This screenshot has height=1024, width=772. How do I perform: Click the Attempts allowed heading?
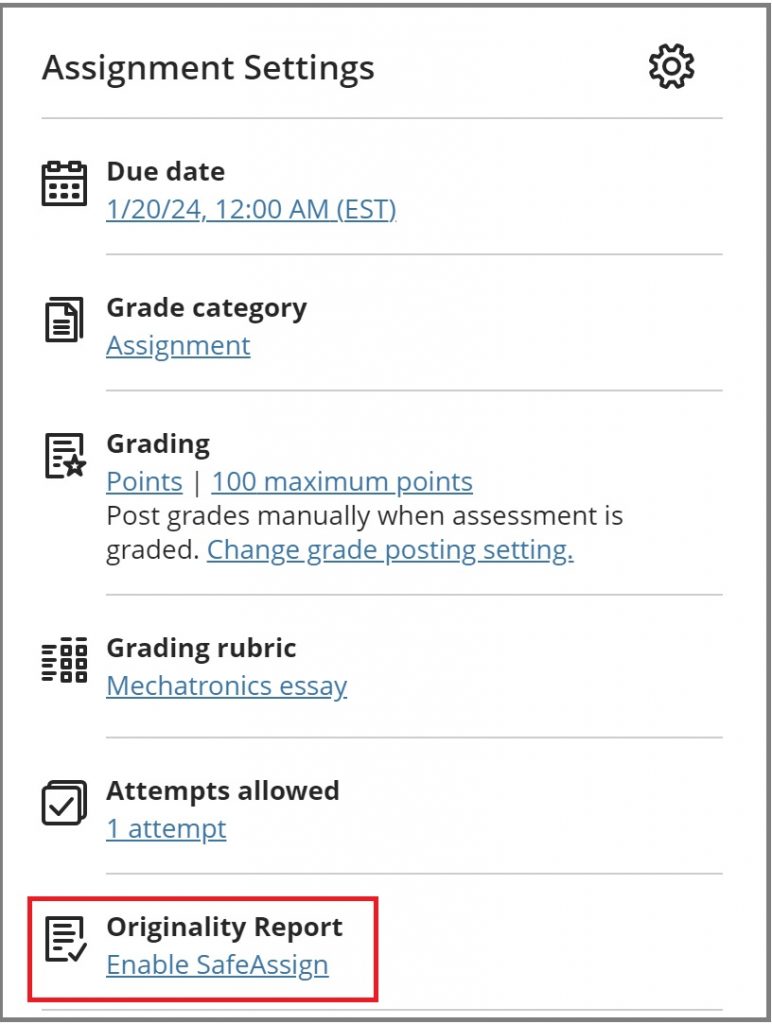pos(223,790)
